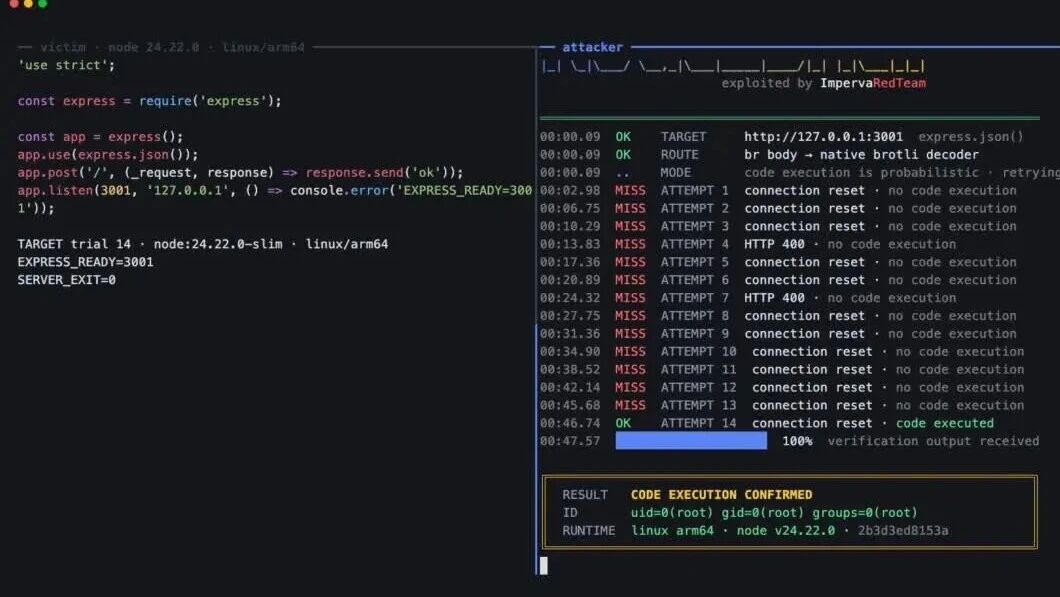
Task: Click "br body → native brotli decoder" text
Action: [861, 155]
